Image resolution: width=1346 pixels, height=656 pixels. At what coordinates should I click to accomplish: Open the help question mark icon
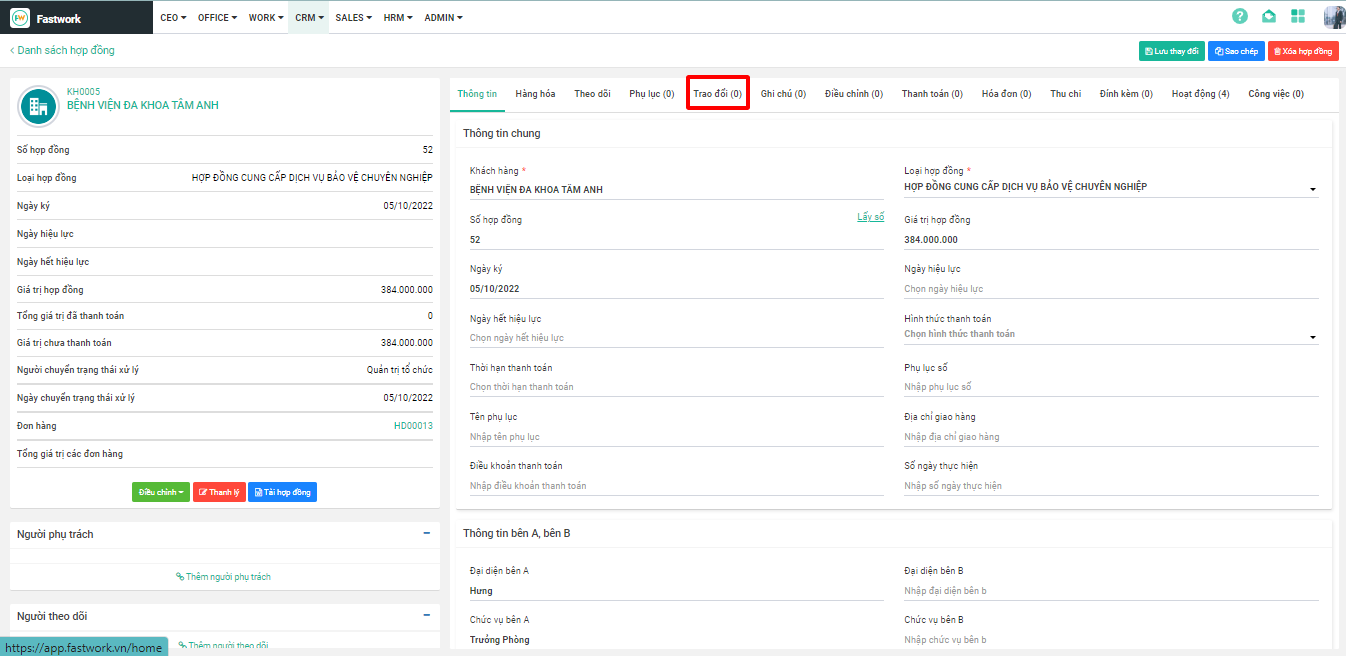pyautogui.click(x=1240, y=16)
